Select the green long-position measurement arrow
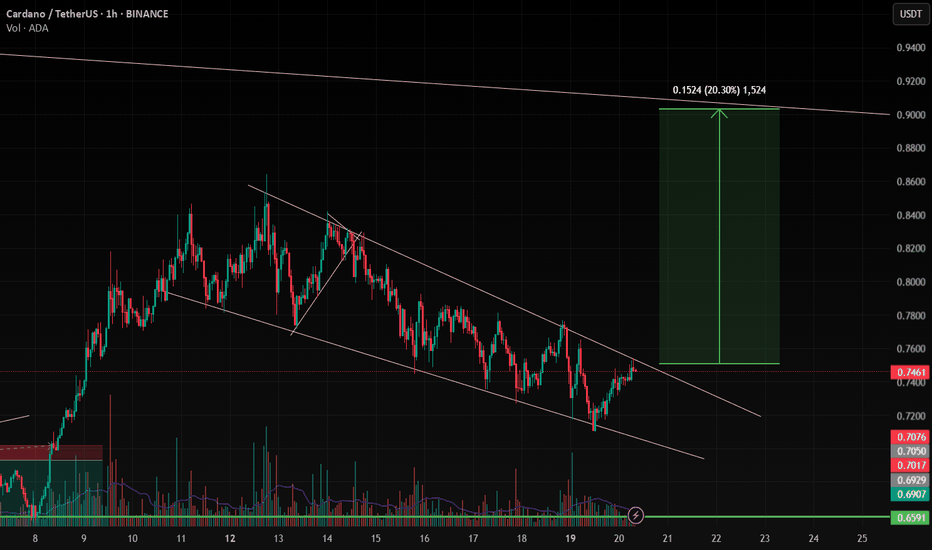Screen dimensions: 932x550 tap(719, 238)
